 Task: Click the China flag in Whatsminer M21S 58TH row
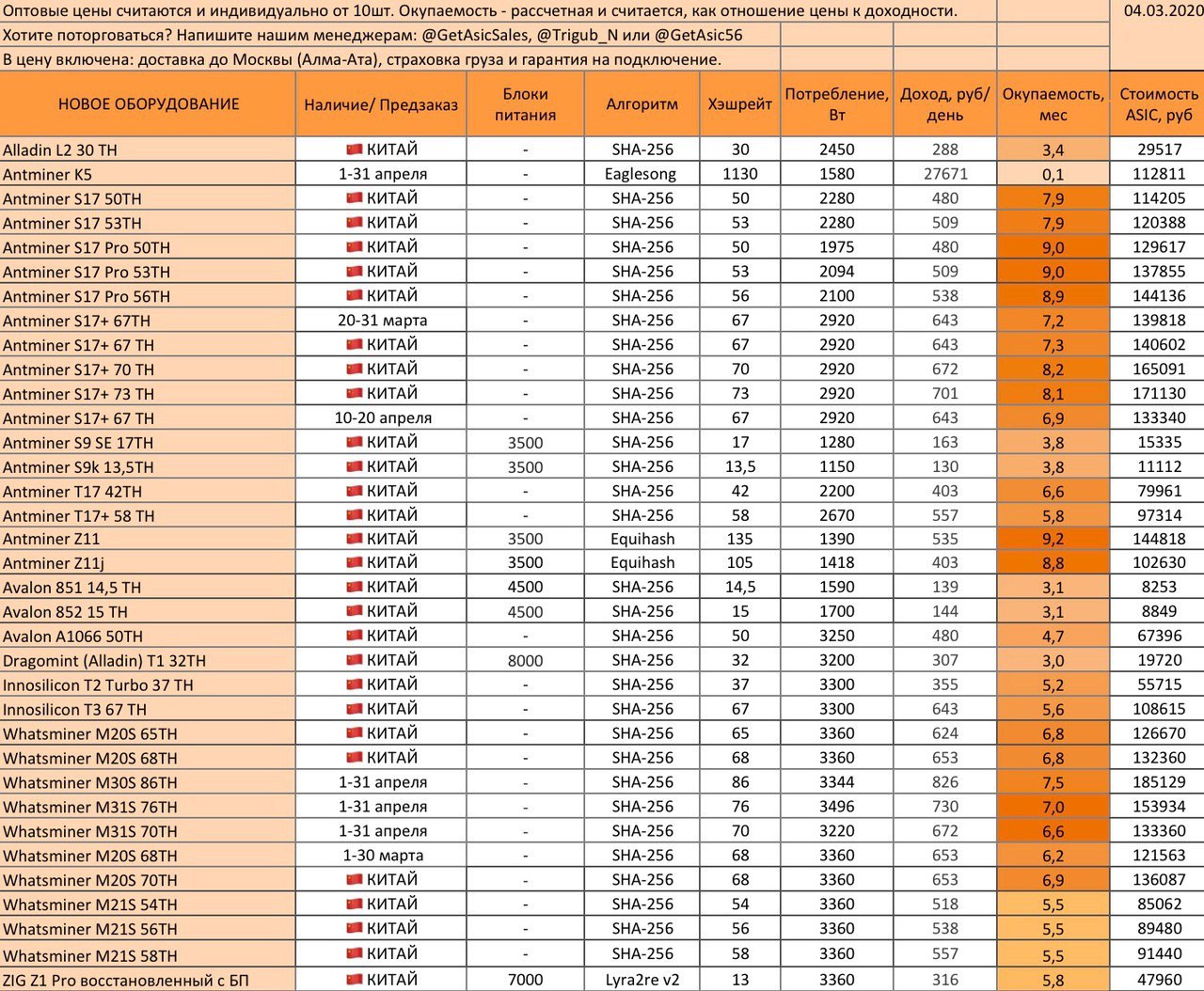[x=355, y=954]
